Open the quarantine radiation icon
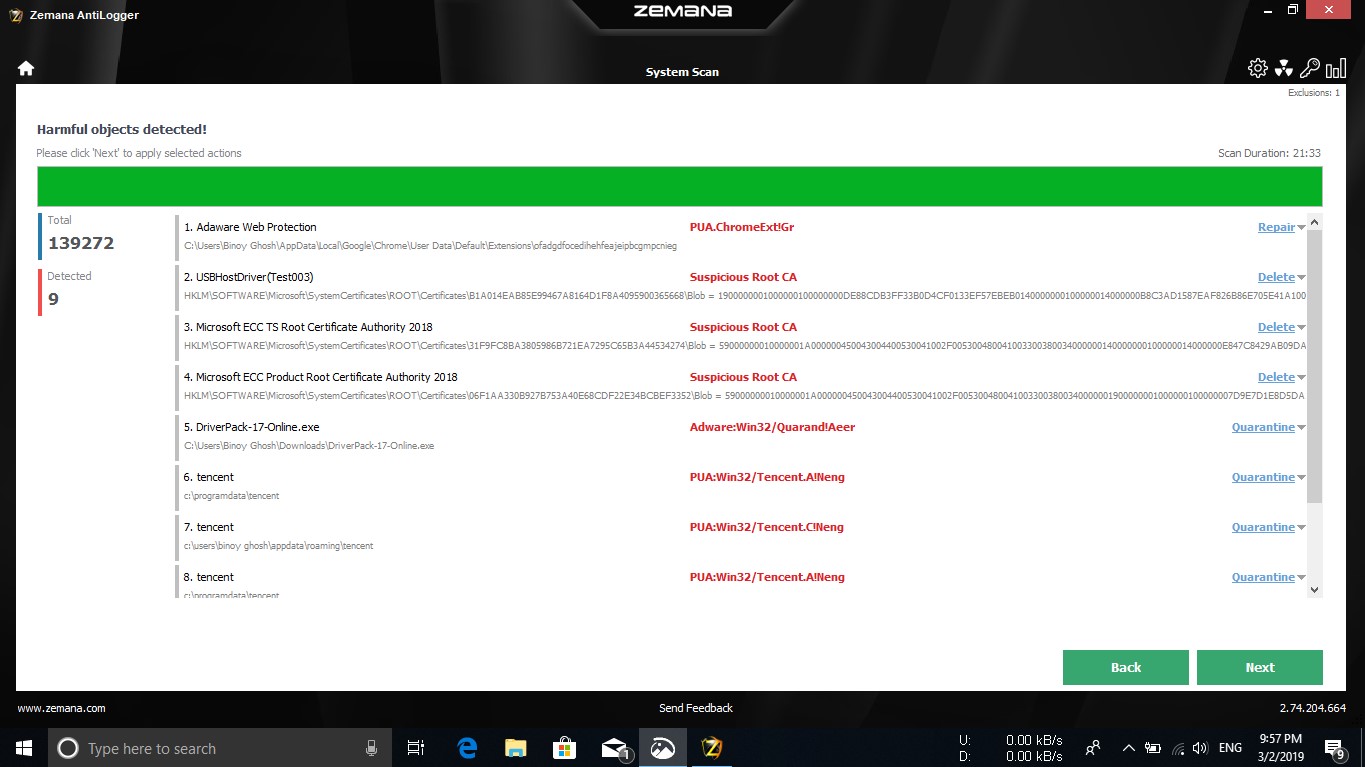 (1284, 68)
